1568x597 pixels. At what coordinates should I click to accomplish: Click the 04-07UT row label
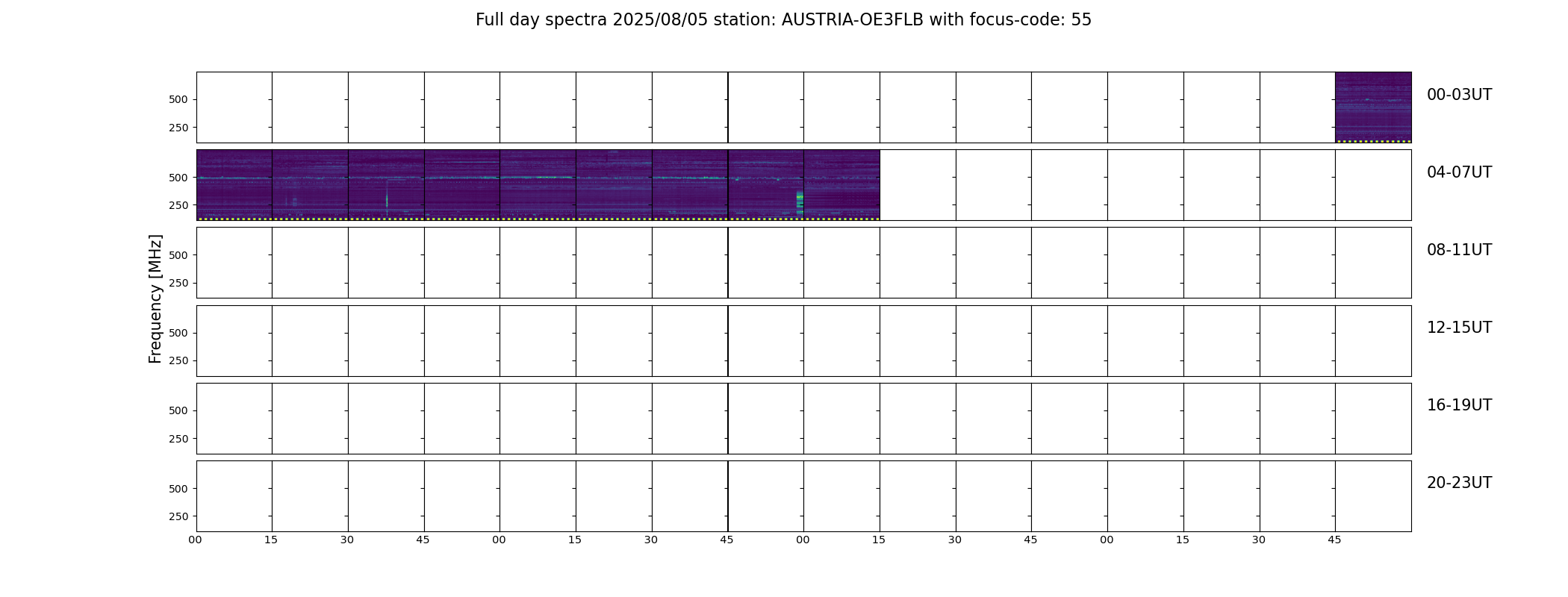[x=1459, y=172]
